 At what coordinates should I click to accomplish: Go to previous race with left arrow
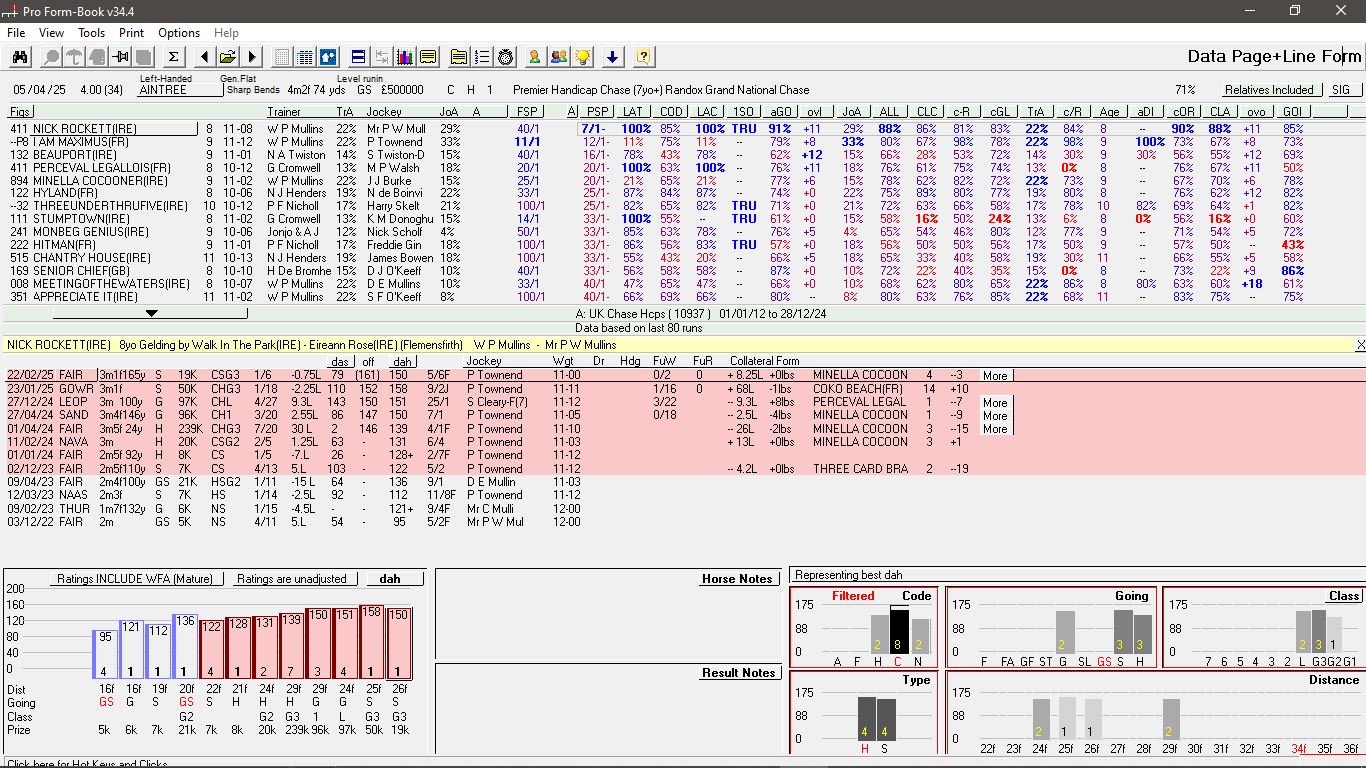point(204,57)
